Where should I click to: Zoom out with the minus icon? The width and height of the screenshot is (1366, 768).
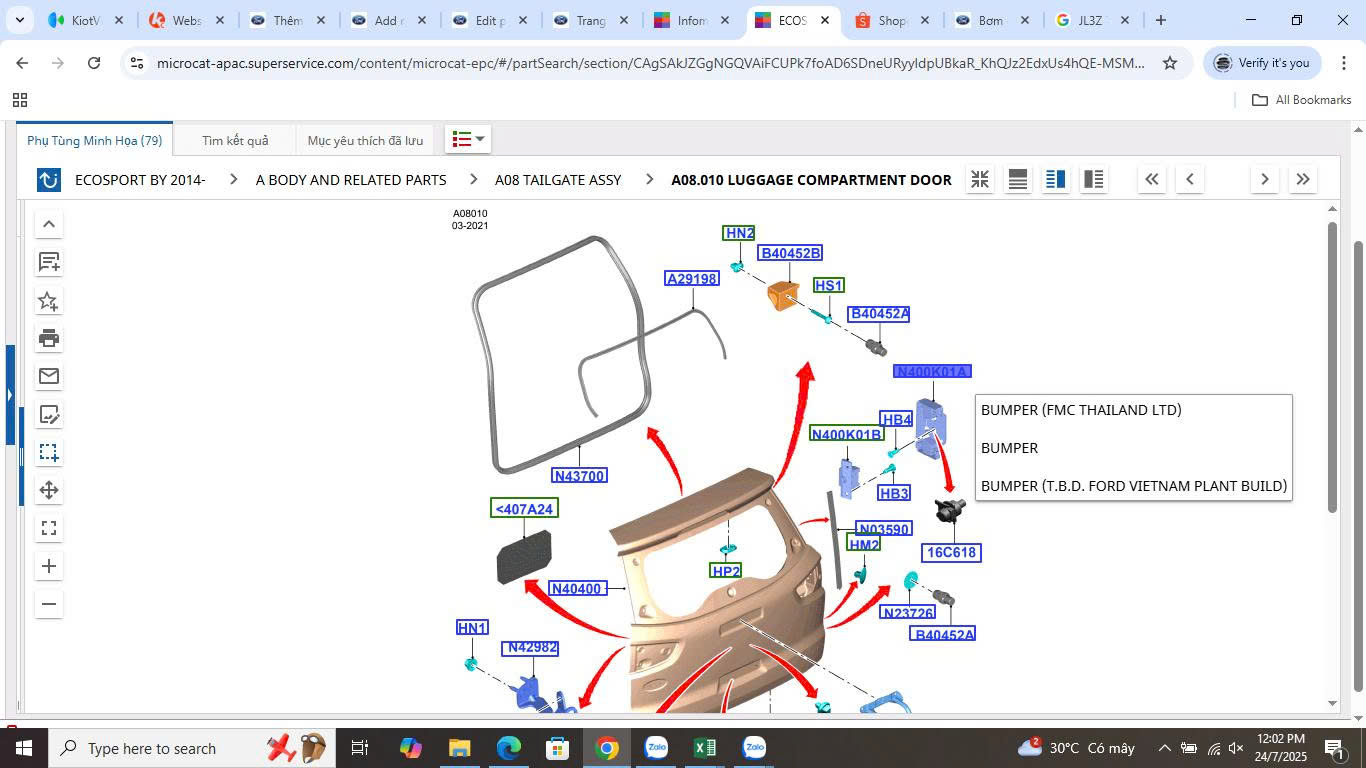click(48, 604)
